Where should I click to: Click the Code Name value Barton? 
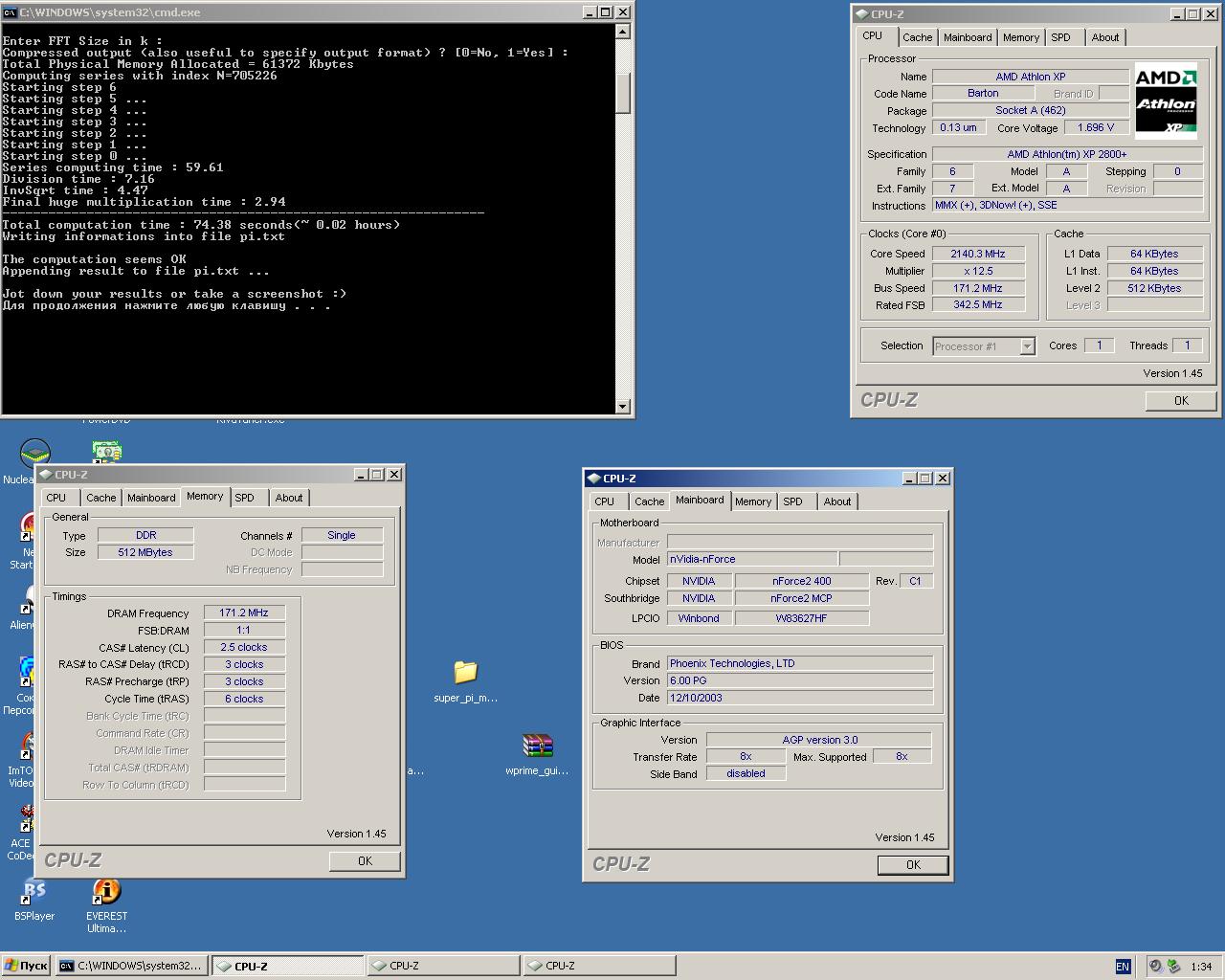pos(983,93)
